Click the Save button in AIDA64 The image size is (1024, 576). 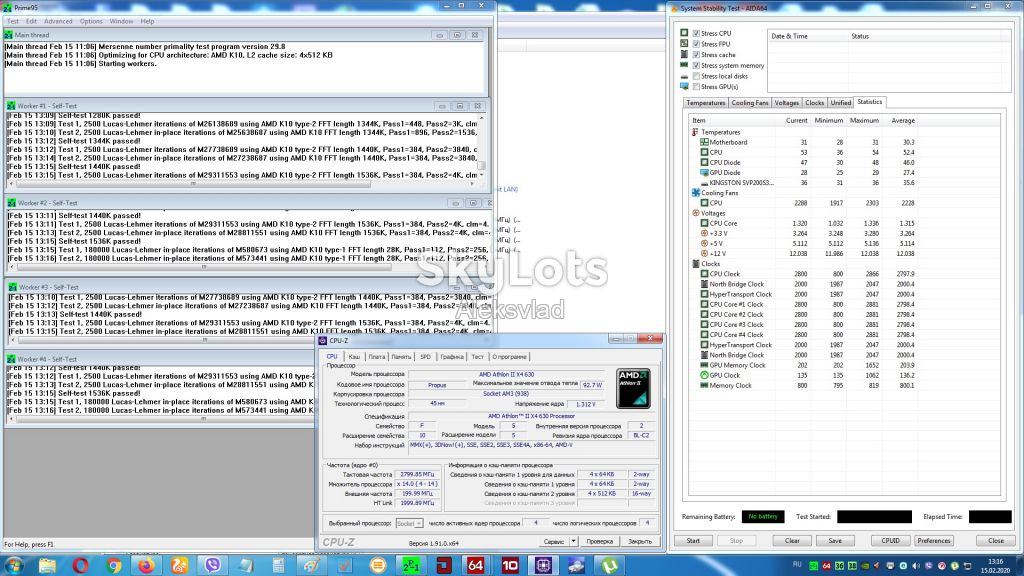(x=835, y=541)
